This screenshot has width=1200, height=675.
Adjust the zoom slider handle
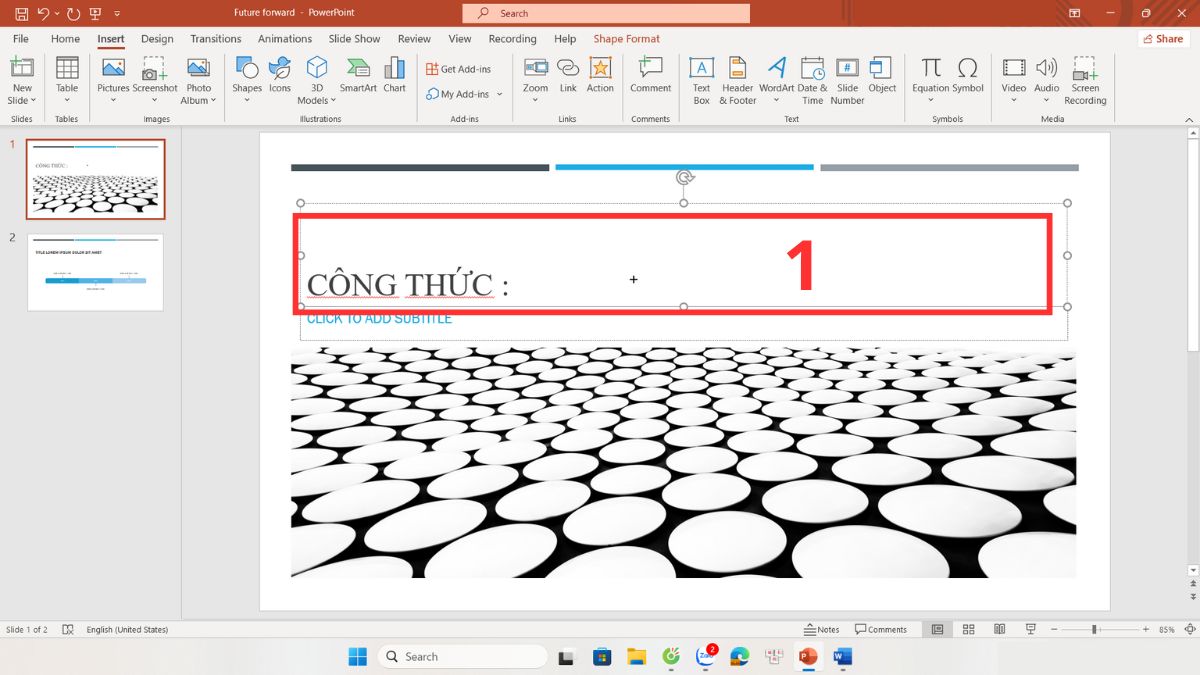point(1095,629)
